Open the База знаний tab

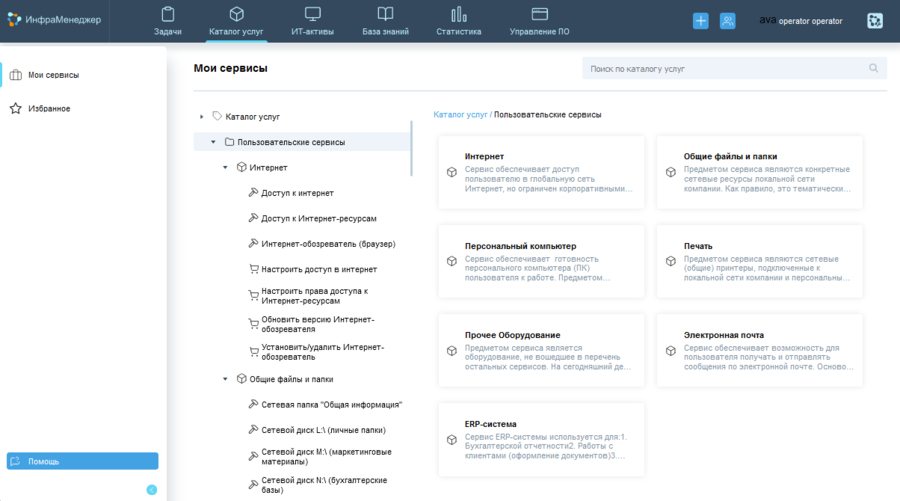click(385, 21)
